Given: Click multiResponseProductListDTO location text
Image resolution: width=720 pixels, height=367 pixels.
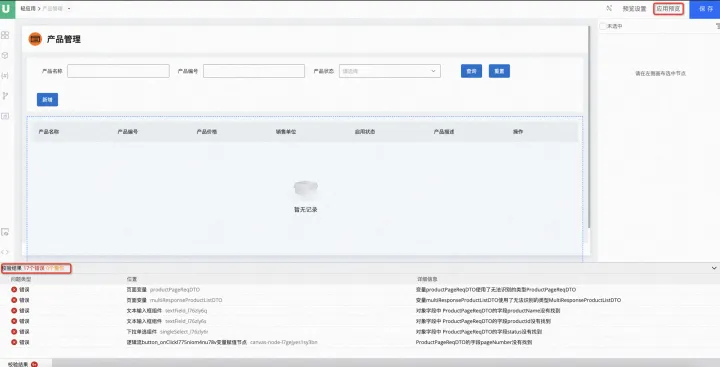Looking at the screenshot, I should click(186, 300).
